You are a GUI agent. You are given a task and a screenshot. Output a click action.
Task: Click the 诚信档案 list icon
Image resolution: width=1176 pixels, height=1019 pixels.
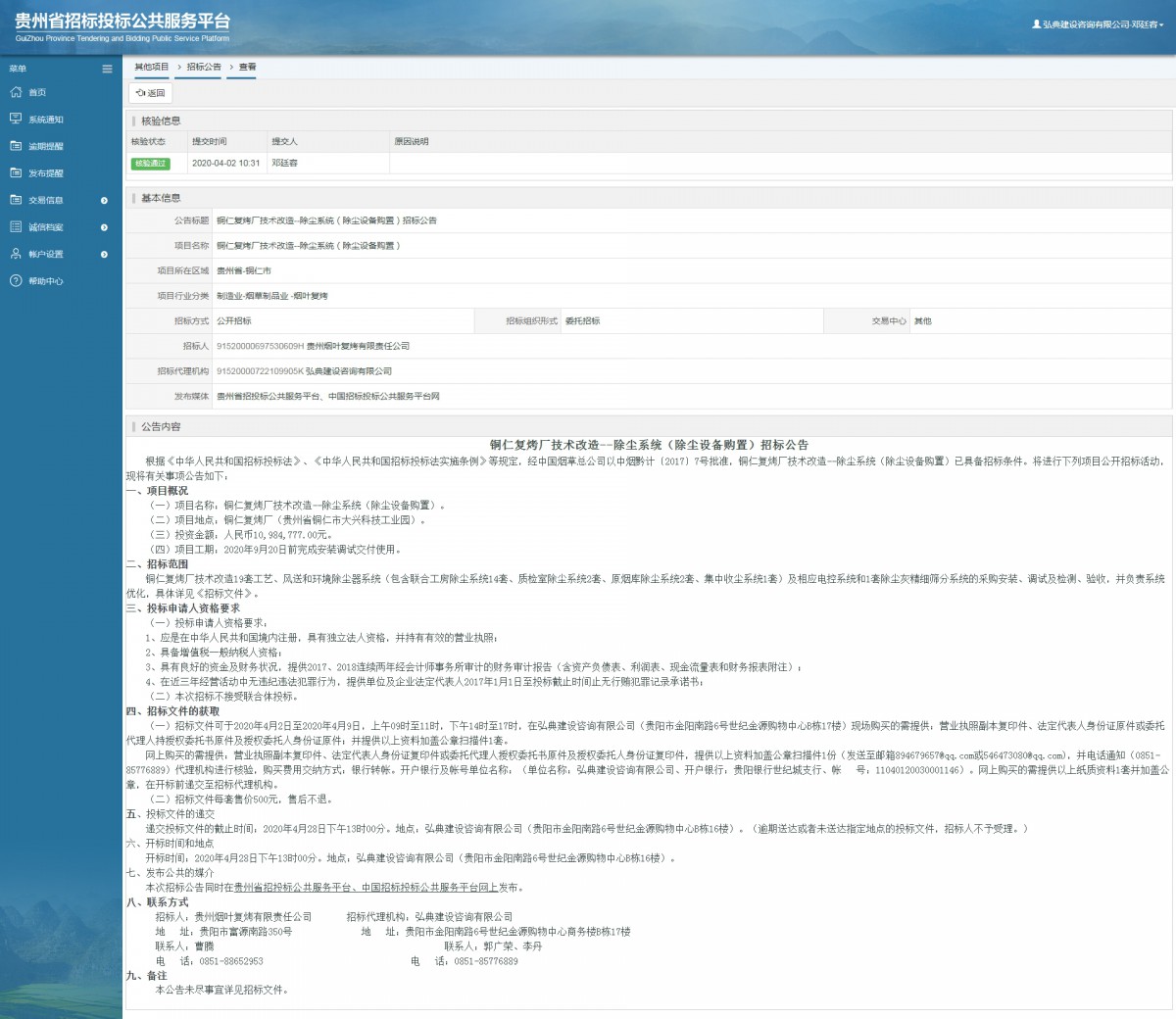tap(16, 226)
